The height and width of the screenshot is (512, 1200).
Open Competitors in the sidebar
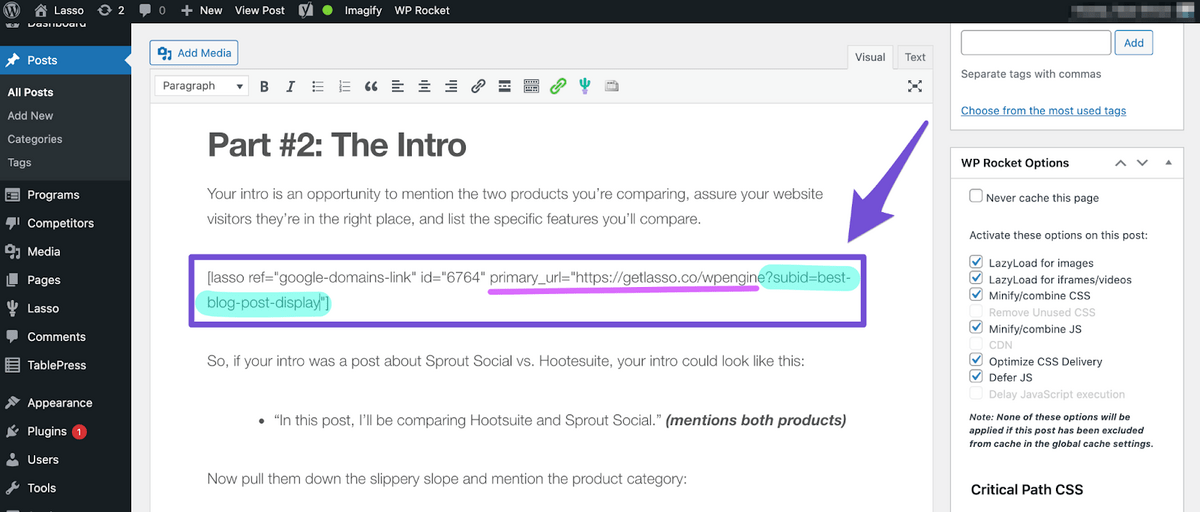[65, 223]
